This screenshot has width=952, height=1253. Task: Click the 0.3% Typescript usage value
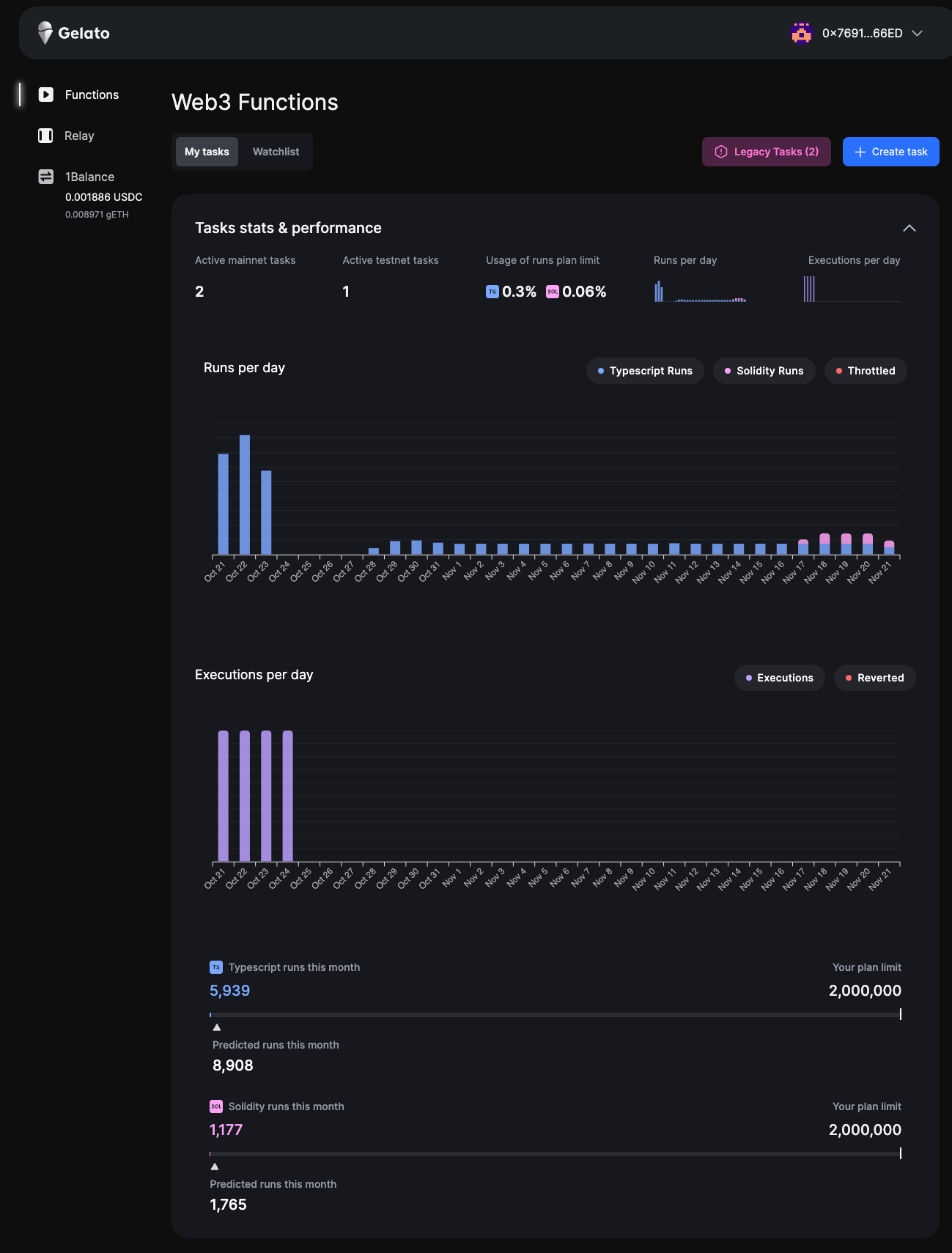[520, 292]
